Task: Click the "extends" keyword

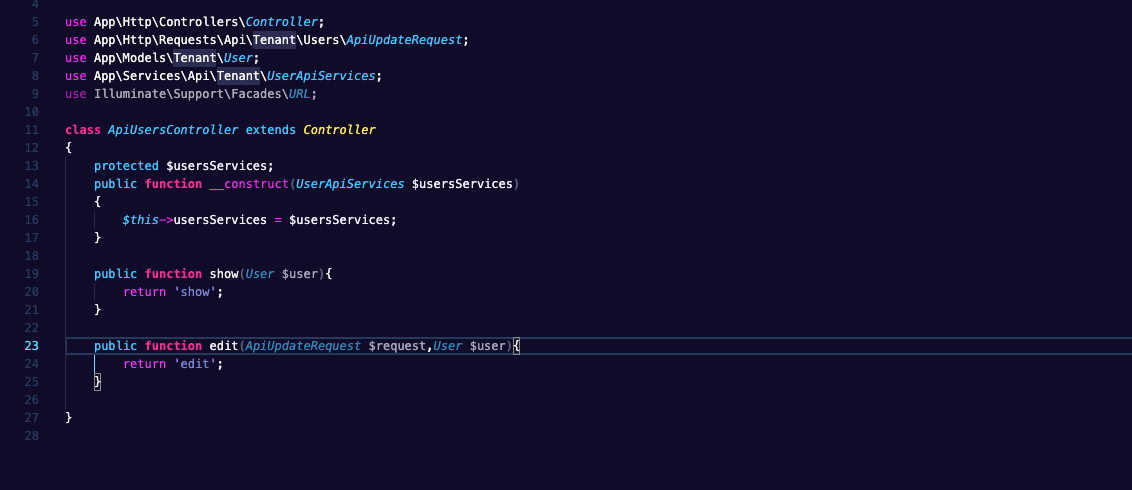Action: click(x=271, y=130)
